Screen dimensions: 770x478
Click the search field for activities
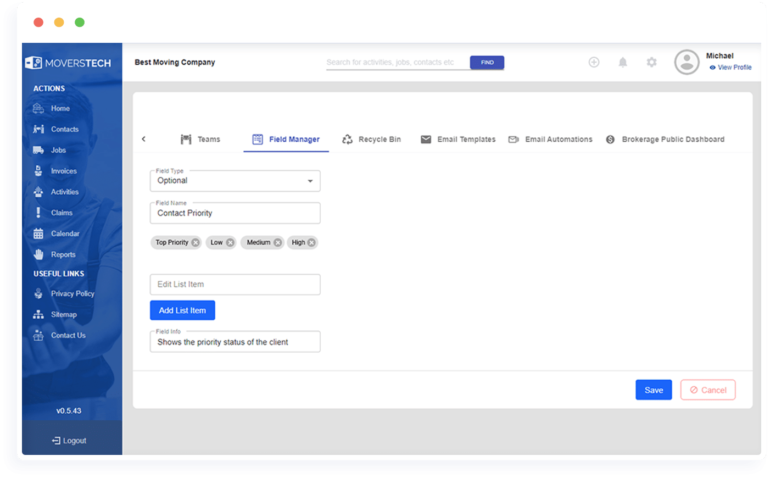pyautogui.click(x=397, y=62)
